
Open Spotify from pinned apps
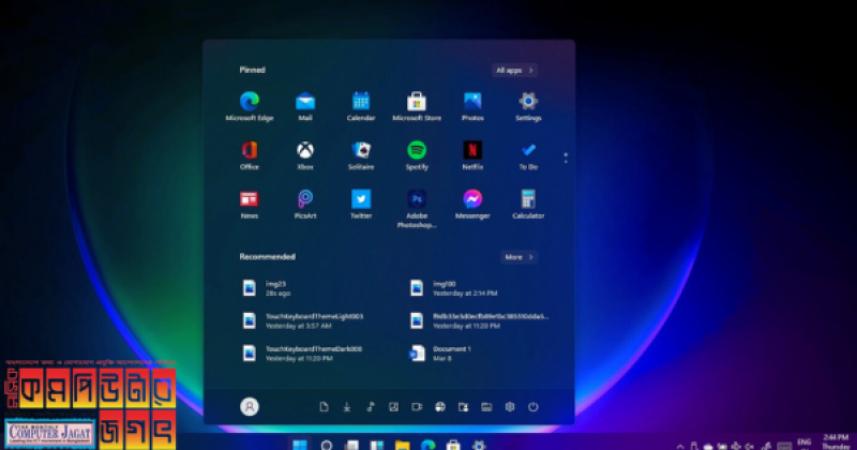pos(416,155)
